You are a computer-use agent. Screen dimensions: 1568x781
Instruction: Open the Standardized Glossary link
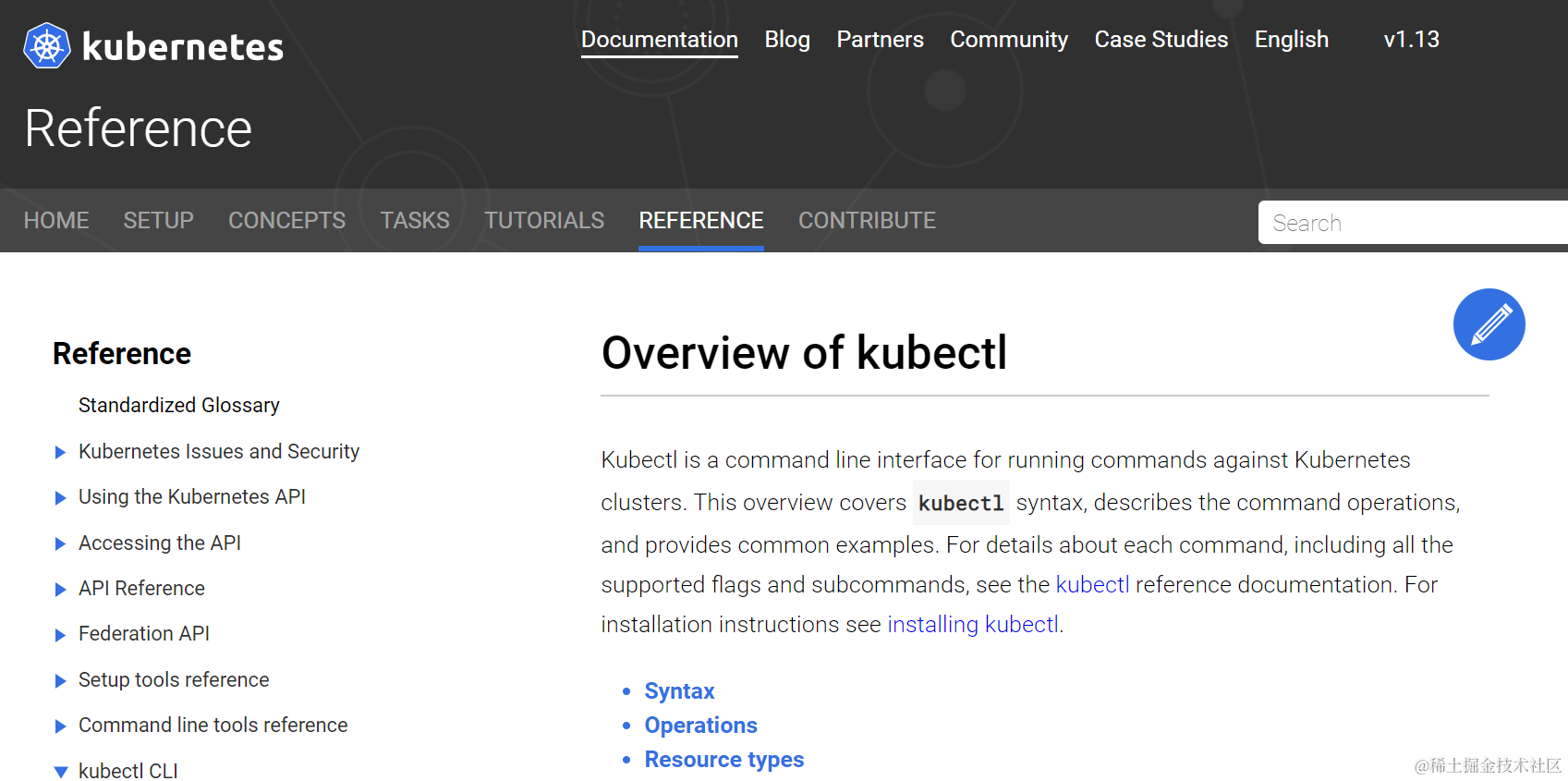pos(178,405)
